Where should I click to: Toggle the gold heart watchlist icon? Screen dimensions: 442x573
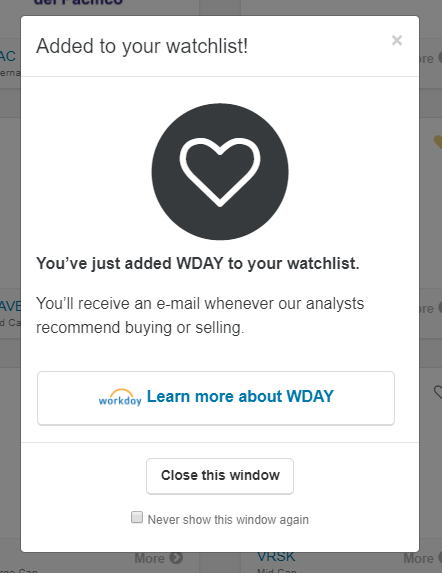(x=438, y=142)
